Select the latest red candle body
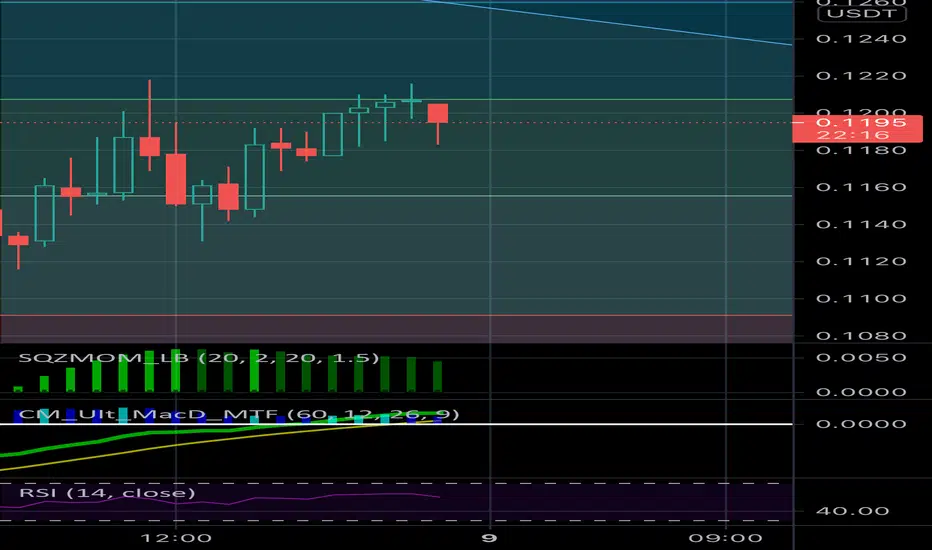Viewport: 932px width, 550px height. pyautogui.click(x=437, y=113)
